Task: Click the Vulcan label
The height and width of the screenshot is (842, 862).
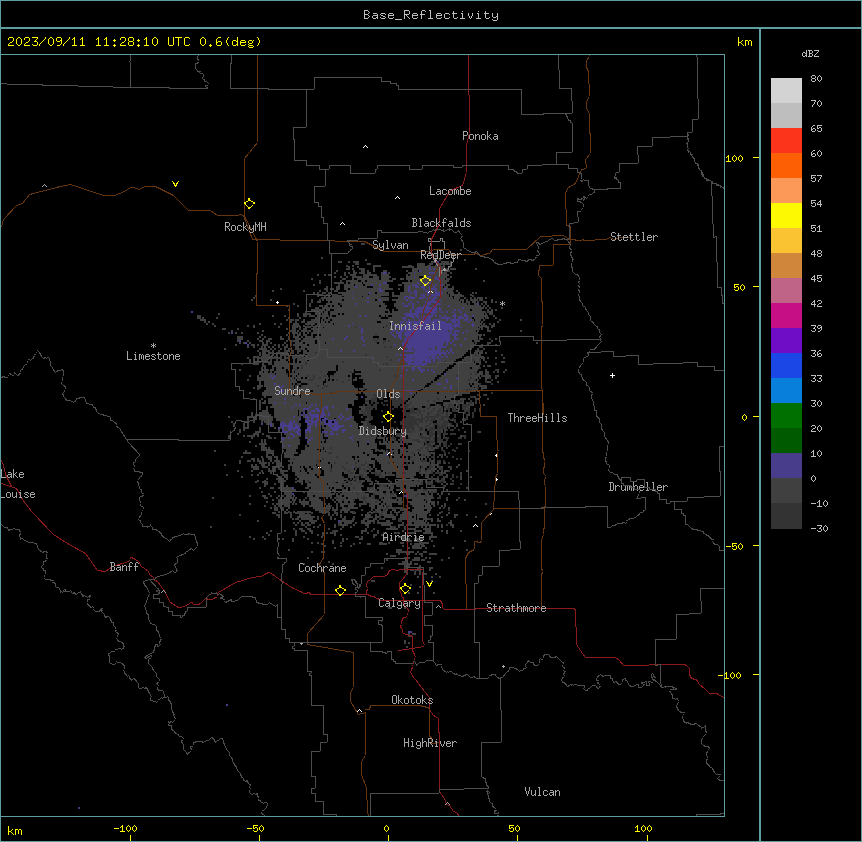Action: pos(542,792)
